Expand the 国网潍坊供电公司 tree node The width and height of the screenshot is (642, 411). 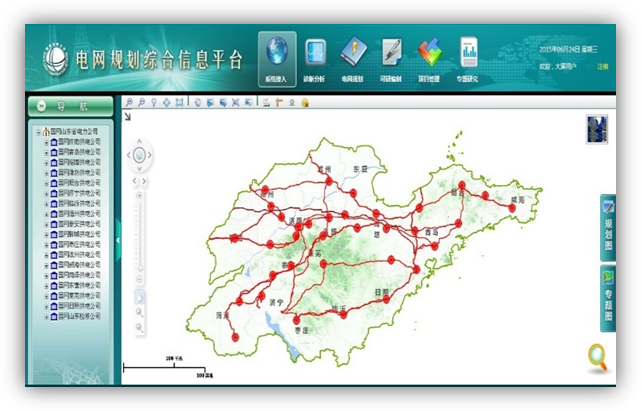[46, 173]
